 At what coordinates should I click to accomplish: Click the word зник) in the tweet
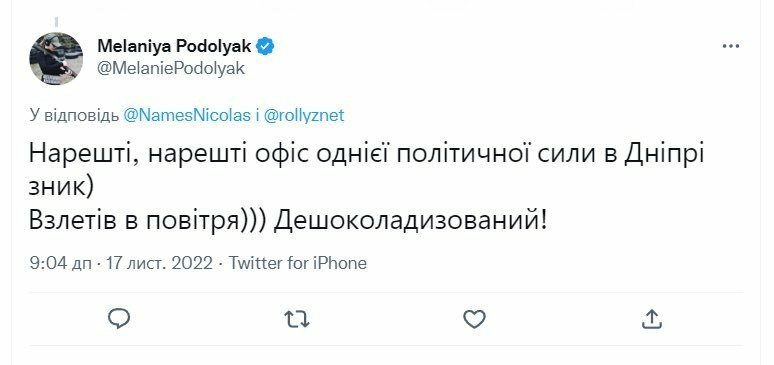point(61,189)
